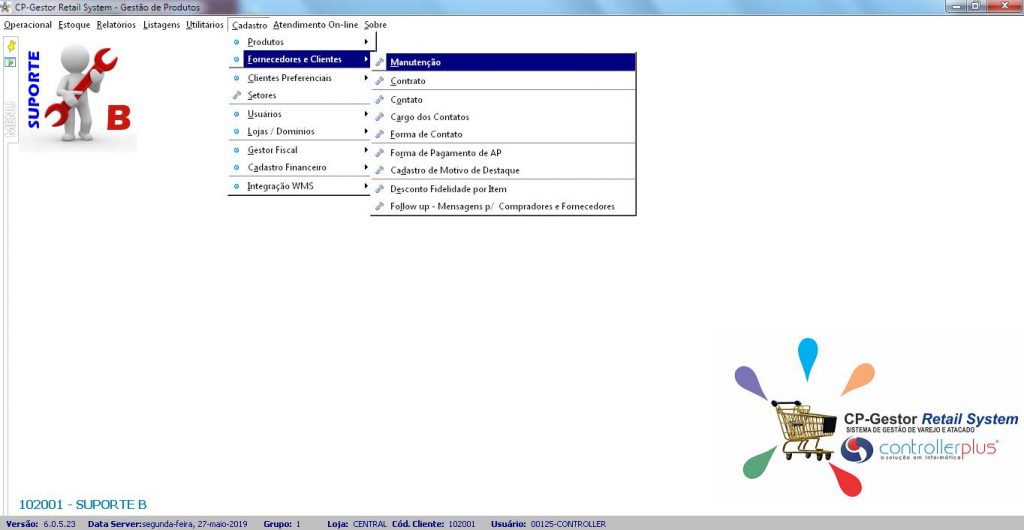This screenshot has width=1024, height=530.
Task: Select Fornecedores e Clientes entry
Action: (x=302, y=59)
